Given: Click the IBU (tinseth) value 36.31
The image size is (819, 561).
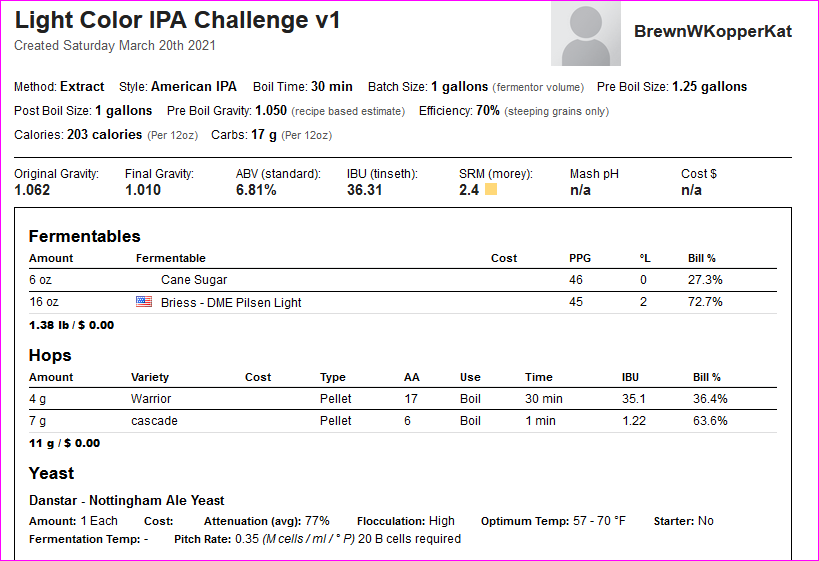Looking at the screenshot, I should (x=365, y=190).
